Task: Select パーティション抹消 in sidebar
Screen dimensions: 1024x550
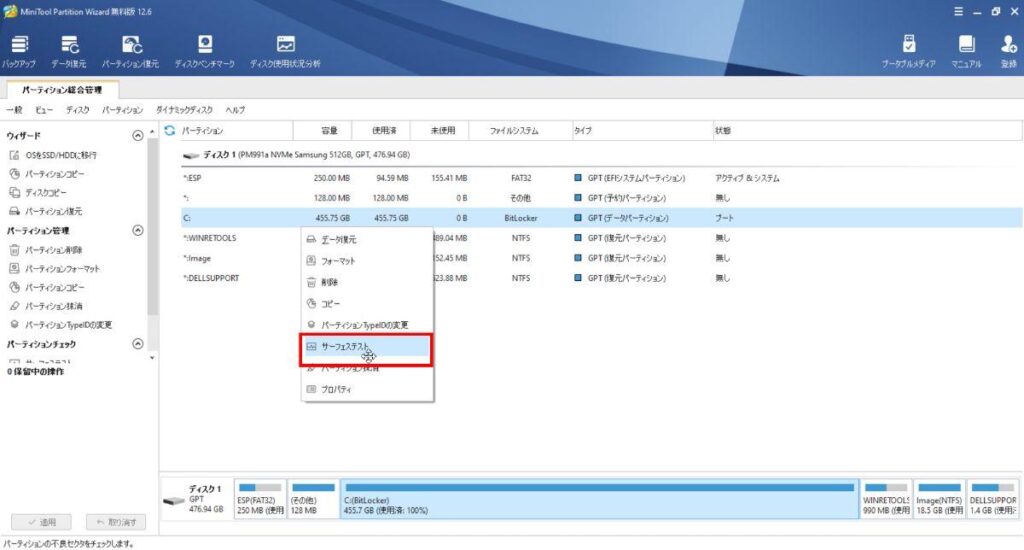Action: pyautogui.click(x=46, y=306)
